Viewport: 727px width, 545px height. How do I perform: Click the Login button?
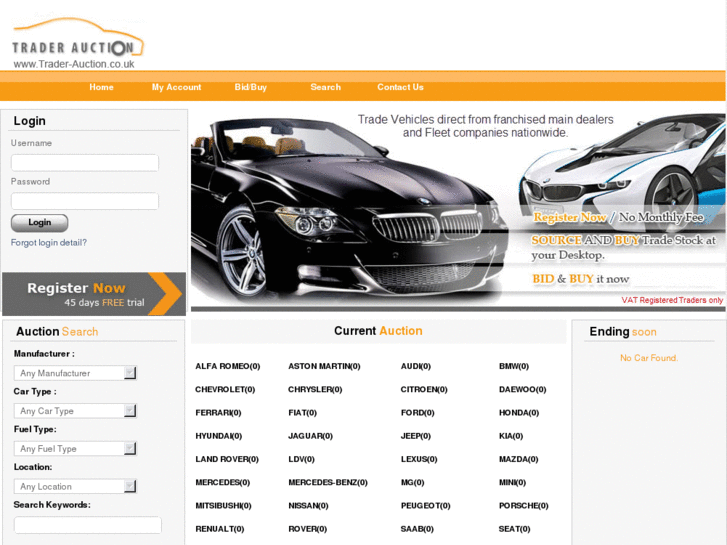coord(39,223)
